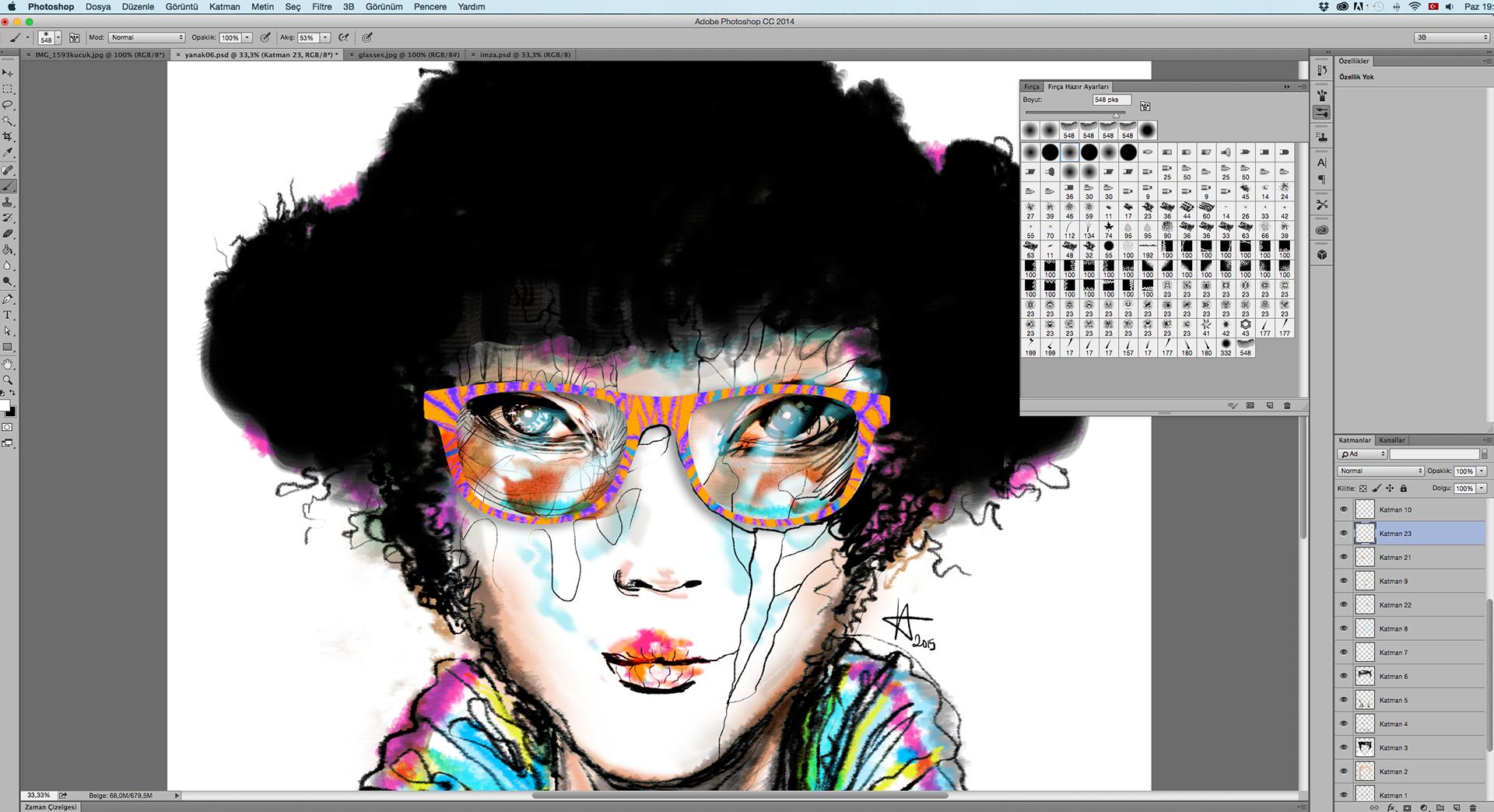Select the Magic Wand tool
This screenshot has height=812, width=1494.
[8, 121]
